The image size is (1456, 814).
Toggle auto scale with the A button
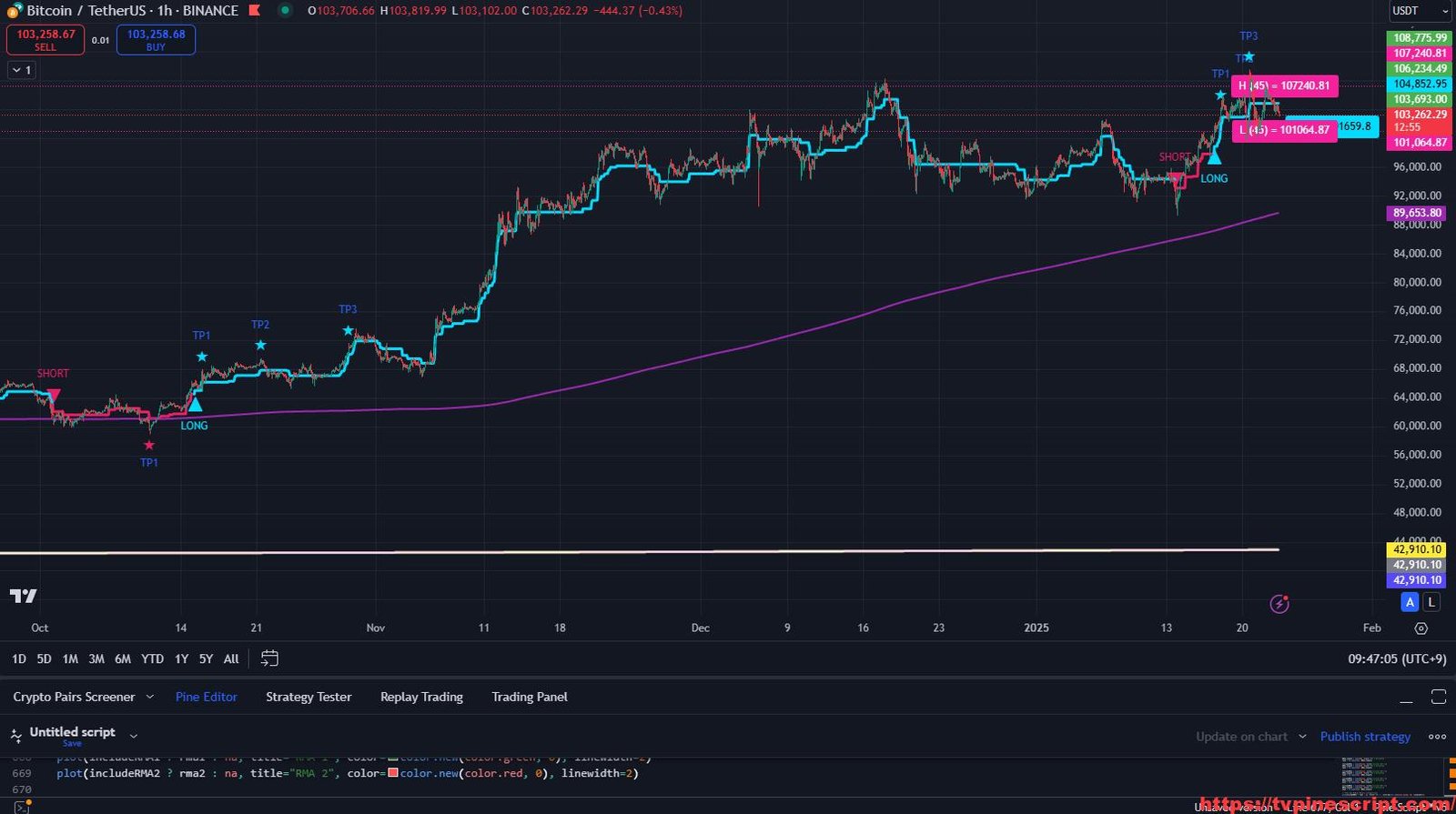[1410, 602]
